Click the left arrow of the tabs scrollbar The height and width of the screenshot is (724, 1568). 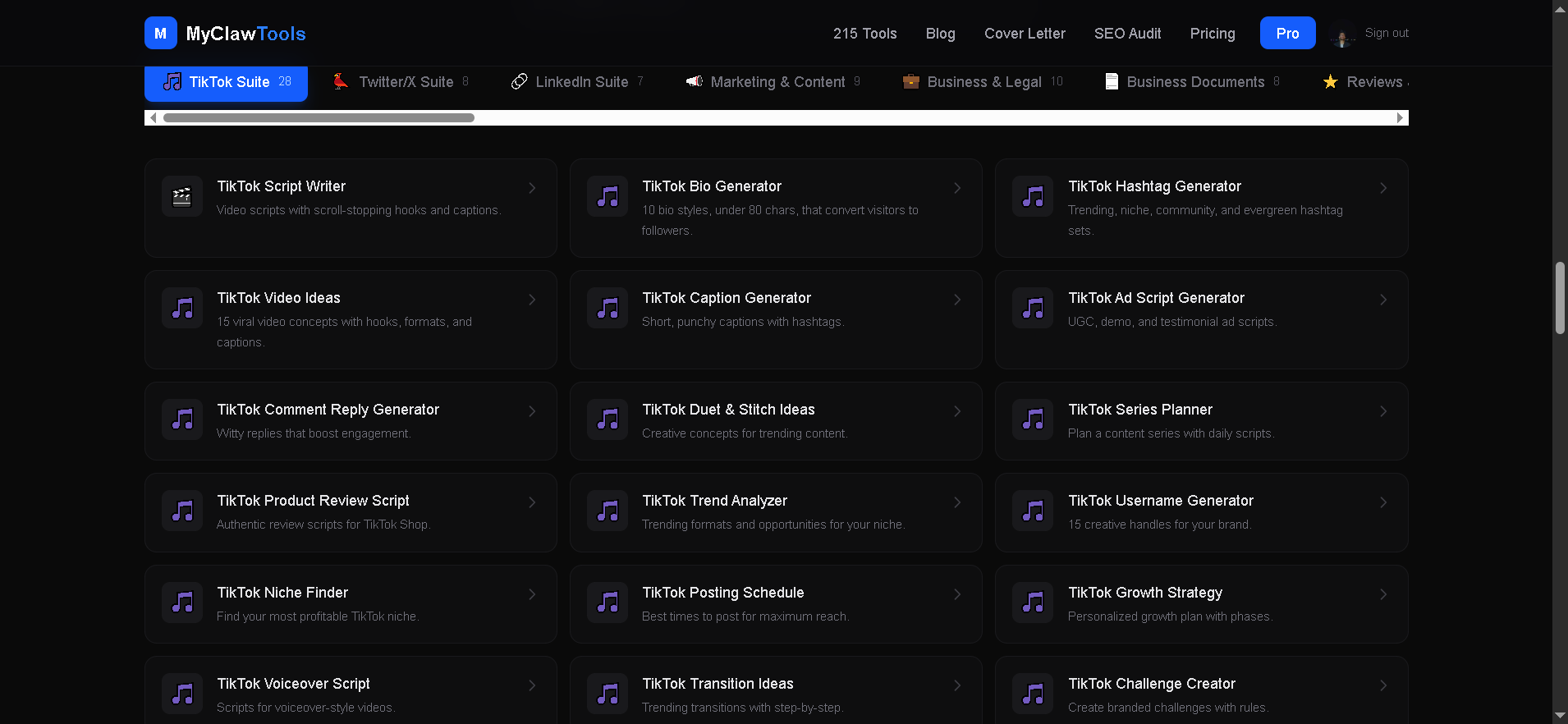coord(153,117)
